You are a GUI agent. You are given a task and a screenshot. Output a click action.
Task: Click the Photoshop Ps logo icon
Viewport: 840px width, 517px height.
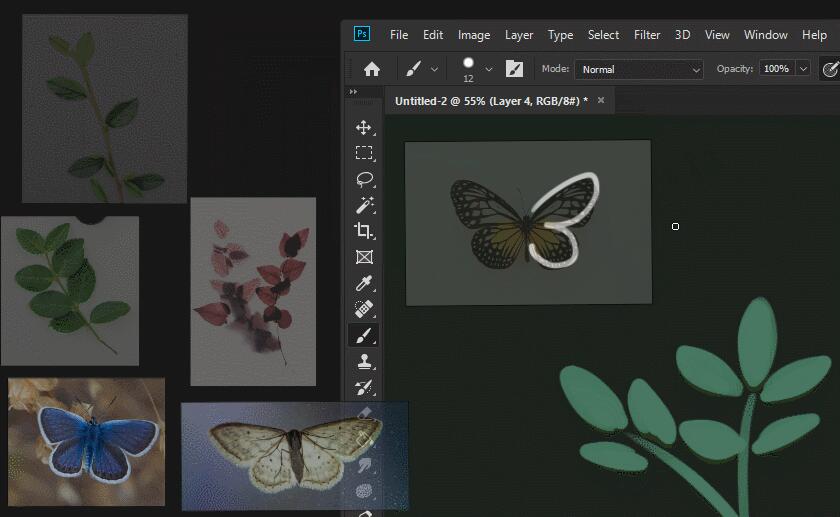362,34
